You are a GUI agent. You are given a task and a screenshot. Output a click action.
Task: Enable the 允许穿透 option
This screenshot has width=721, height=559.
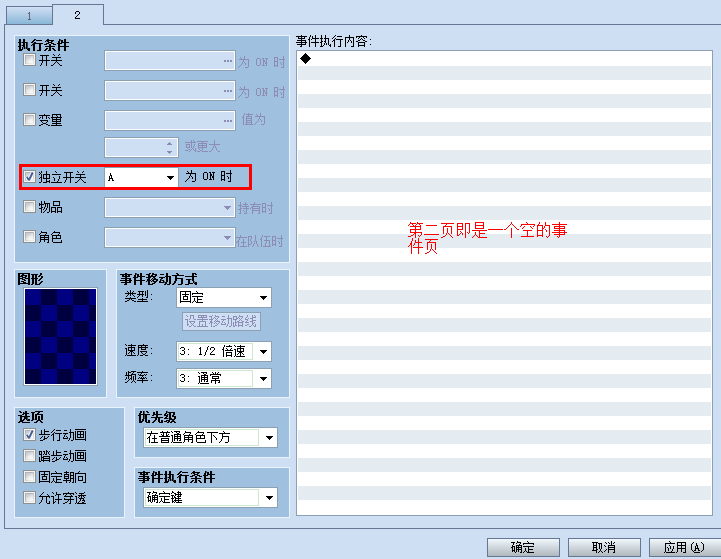29,498
